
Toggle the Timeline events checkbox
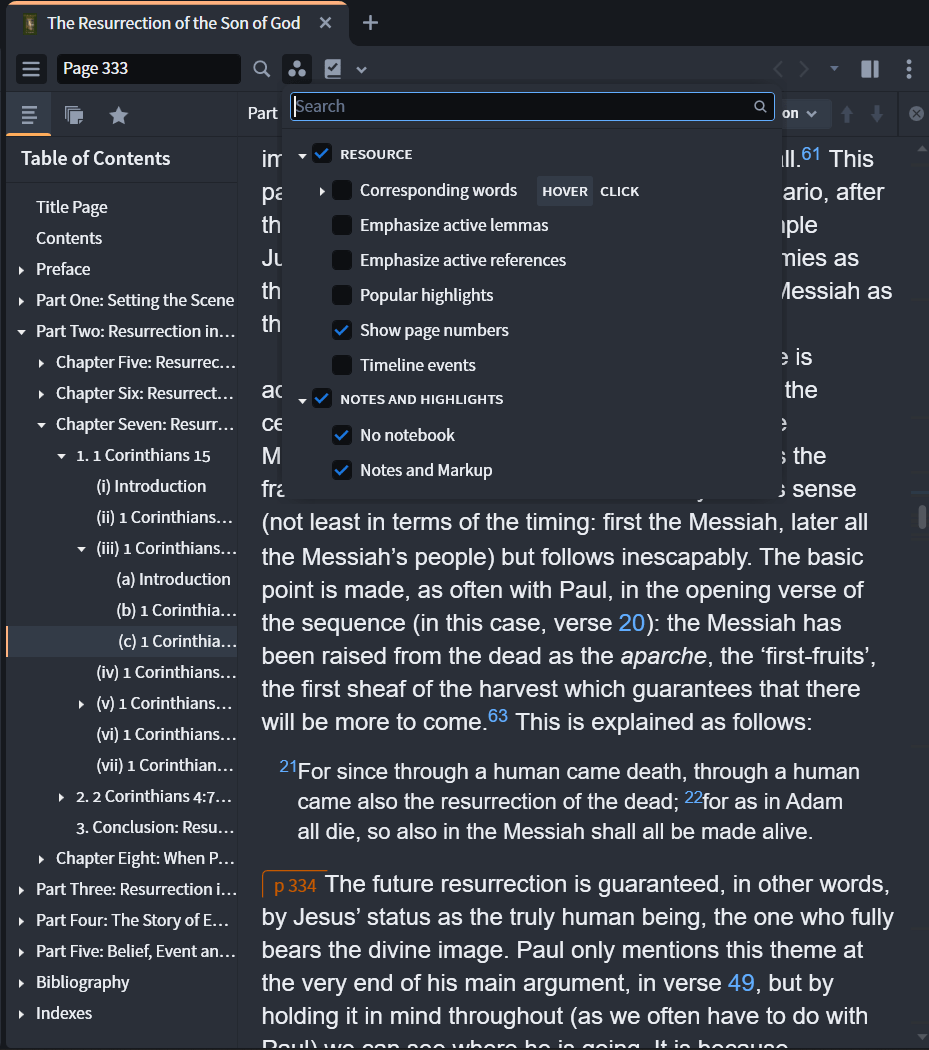click(342, 365)
